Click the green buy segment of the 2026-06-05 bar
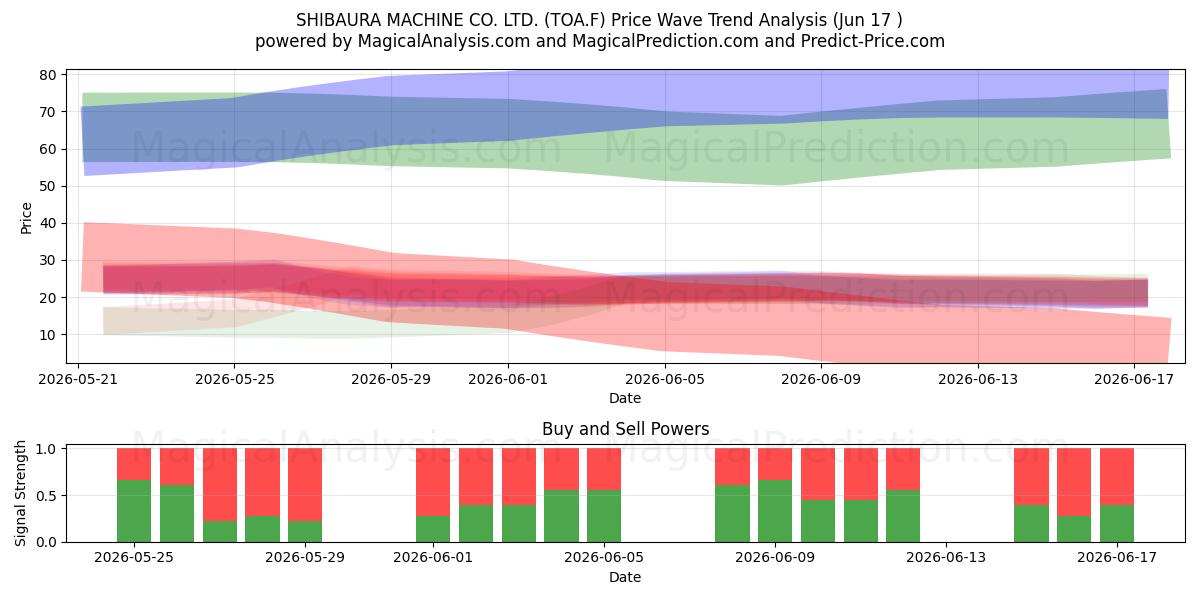The height and width of the screenshot is (600, 1200). (x=604, y=516)
